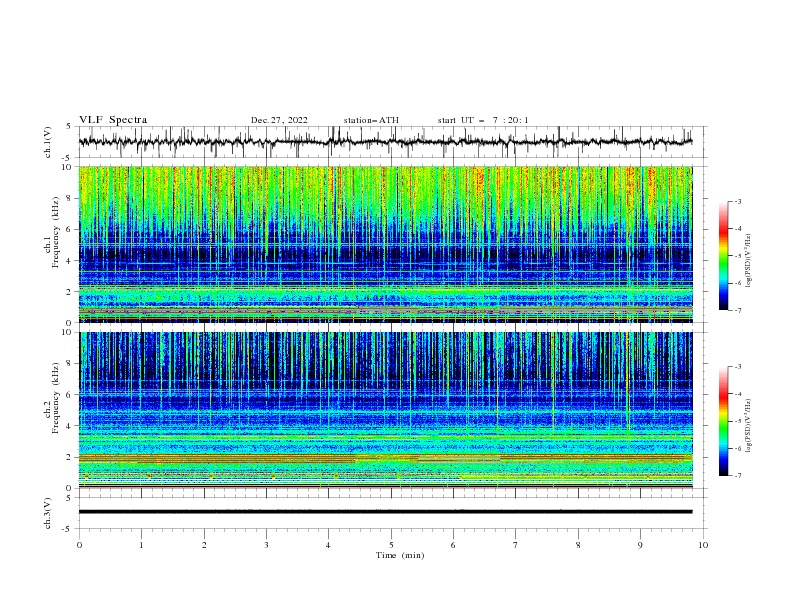Click the "-5" label on ch.2 color scale
Viewport: 792px width, 612px height.
pyautogui.click(x=737, y=421)
